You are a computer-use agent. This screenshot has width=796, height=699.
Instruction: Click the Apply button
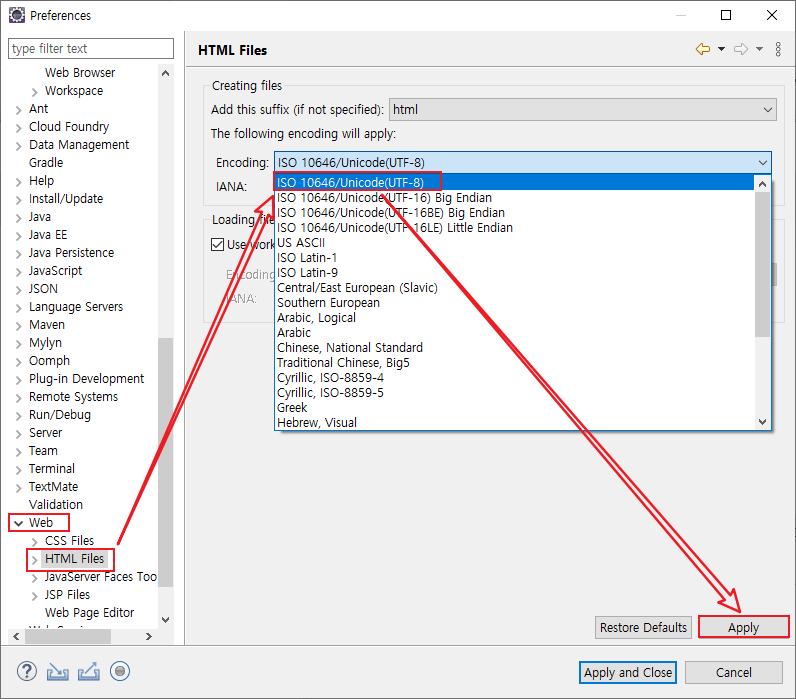pyautogui.click(x=744, y=627)
